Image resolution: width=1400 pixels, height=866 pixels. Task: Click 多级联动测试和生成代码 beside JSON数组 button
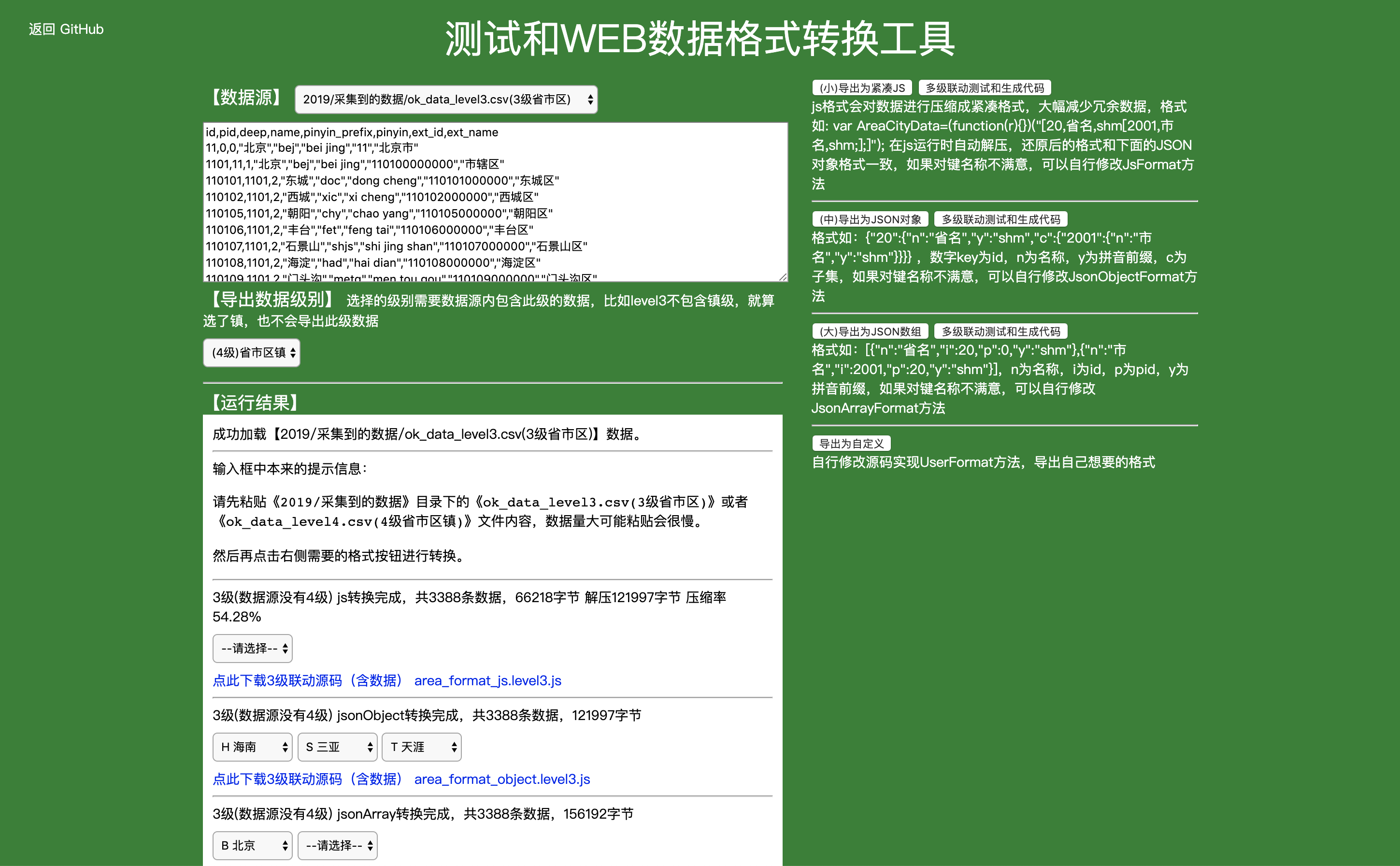(x=1001, y=332)
